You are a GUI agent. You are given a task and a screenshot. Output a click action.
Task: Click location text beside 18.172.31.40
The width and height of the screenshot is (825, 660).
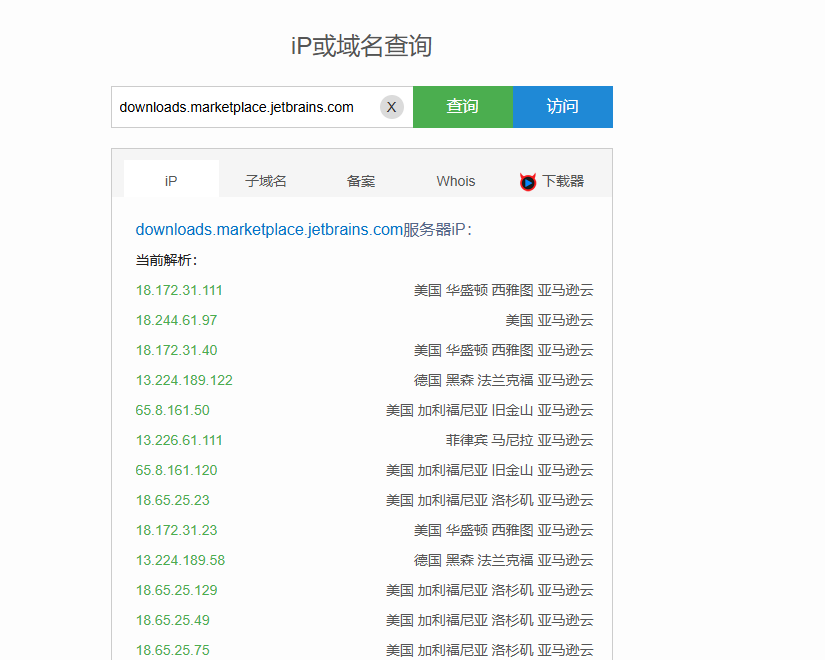click(x=504, y=351)
